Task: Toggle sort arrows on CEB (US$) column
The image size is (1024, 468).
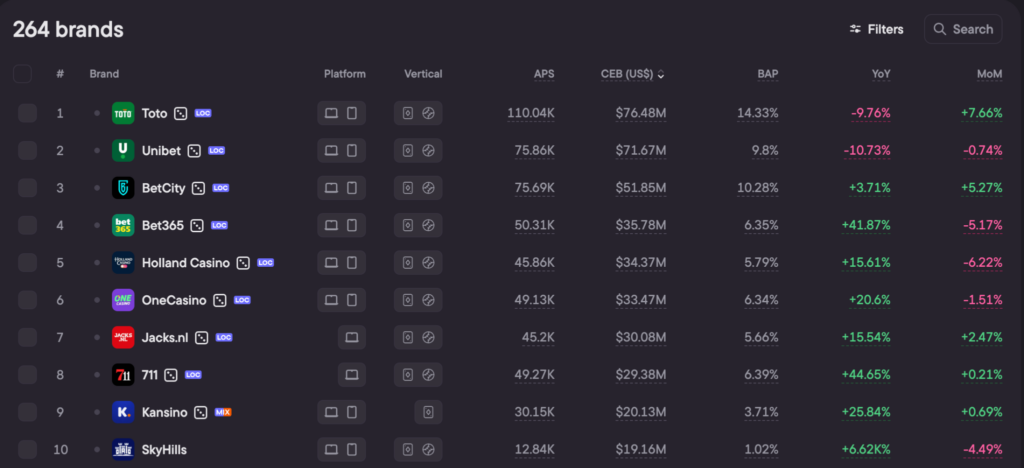Action: (x=661, y=74)
